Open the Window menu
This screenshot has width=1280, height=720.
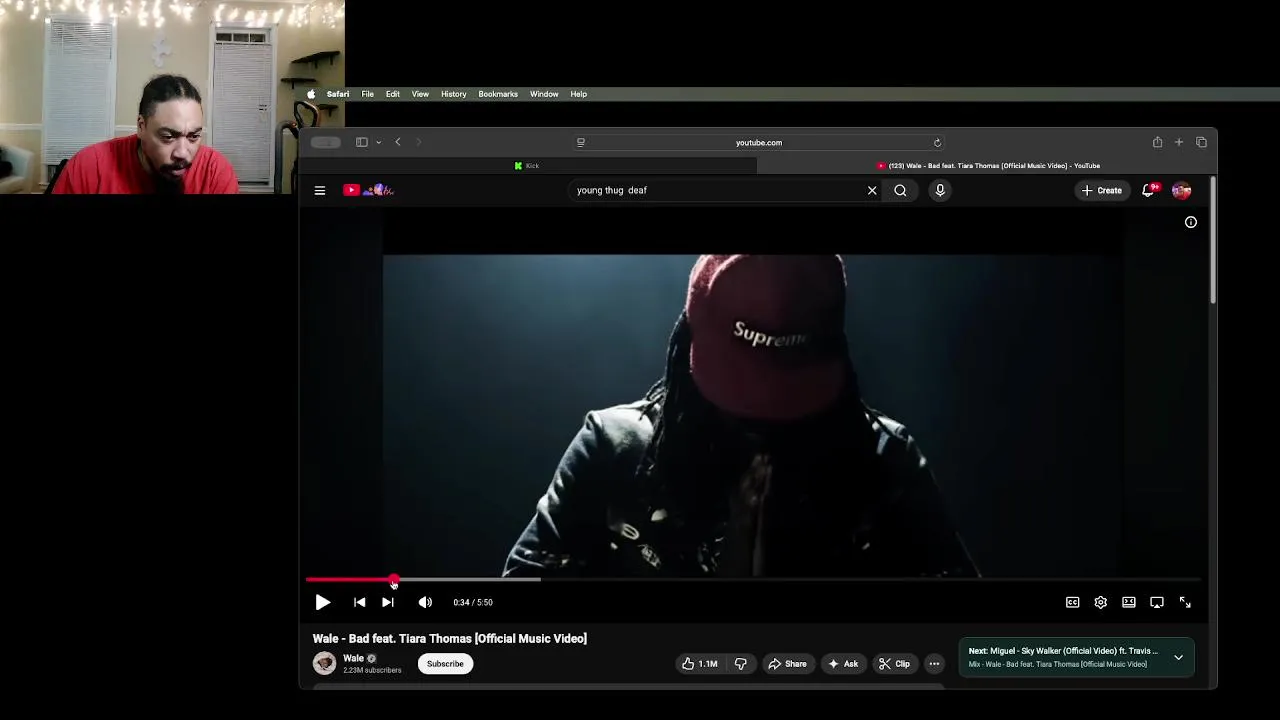(x=544, y=94)
